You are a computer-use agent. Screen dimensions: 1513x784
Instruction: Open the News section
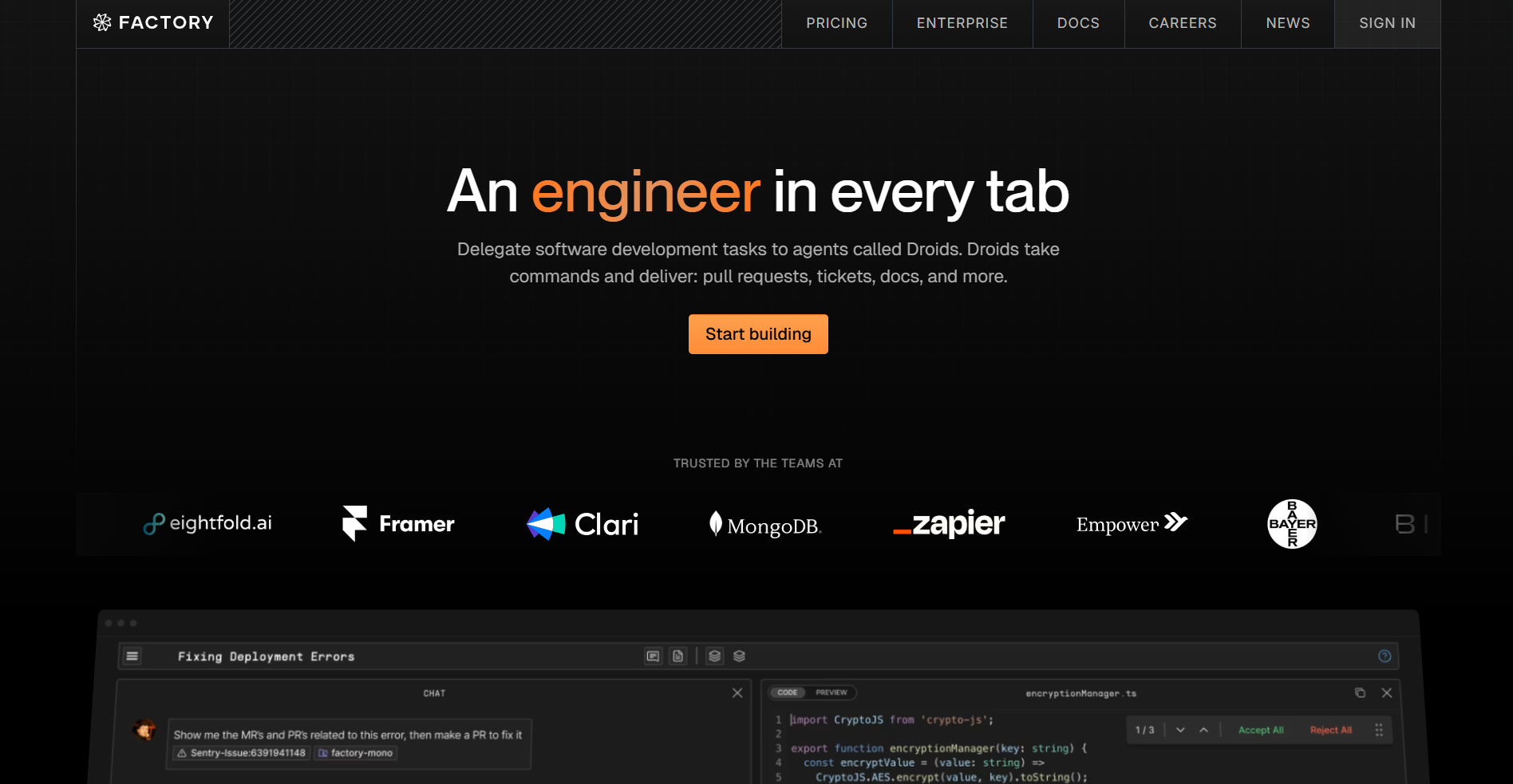(x=1288, y=23)
